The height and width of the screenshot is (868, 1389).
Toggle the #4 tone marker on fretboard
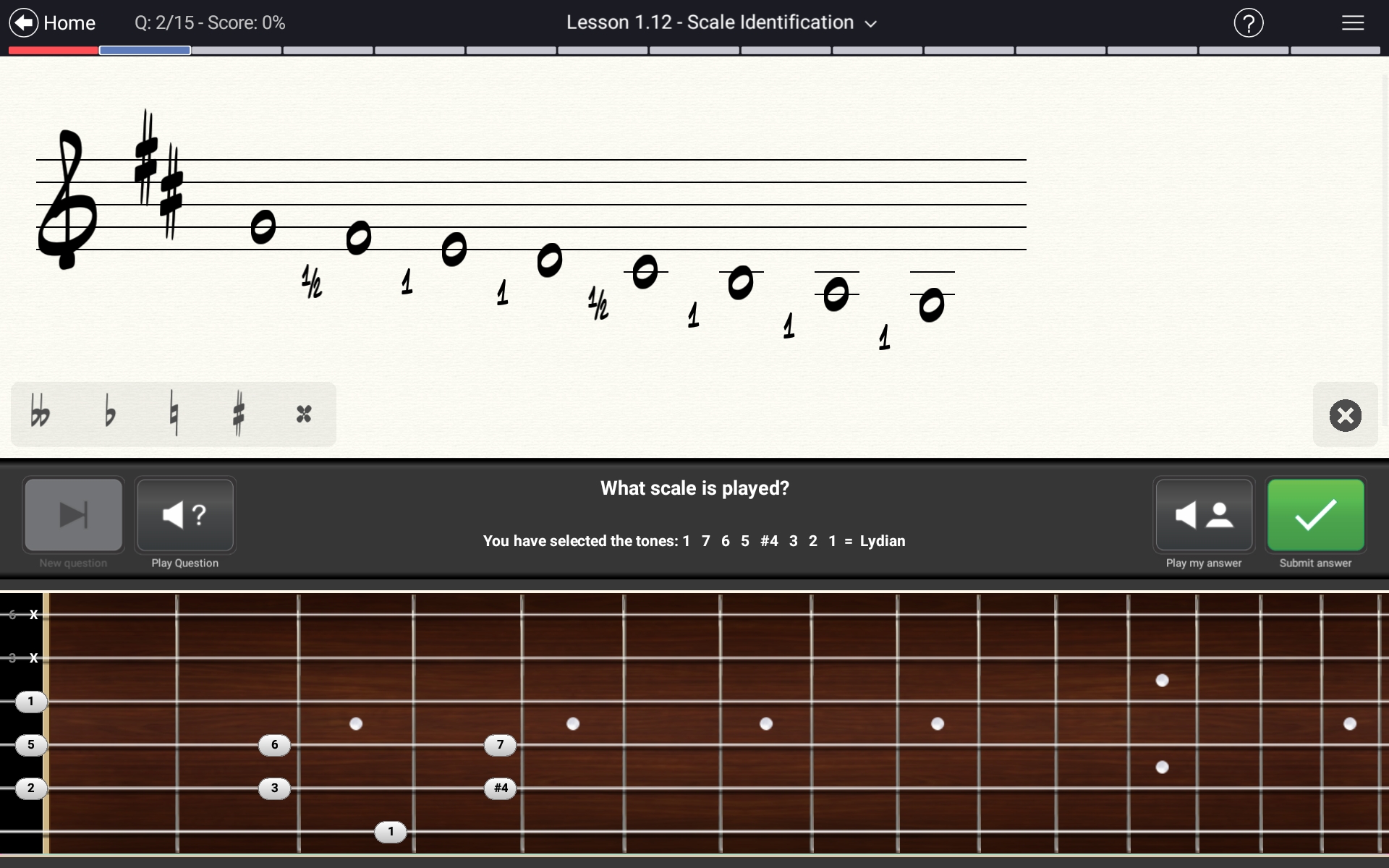(500, 788)
